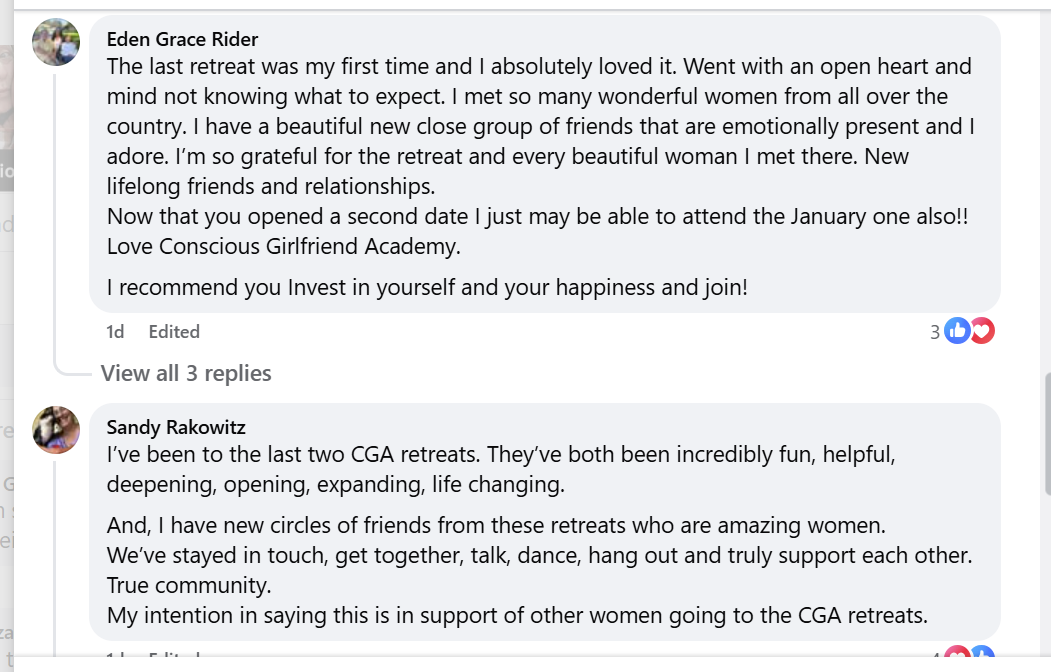
Task: Open Sandy Rakowitz's profile name link
Action: [x=176, y=427]
